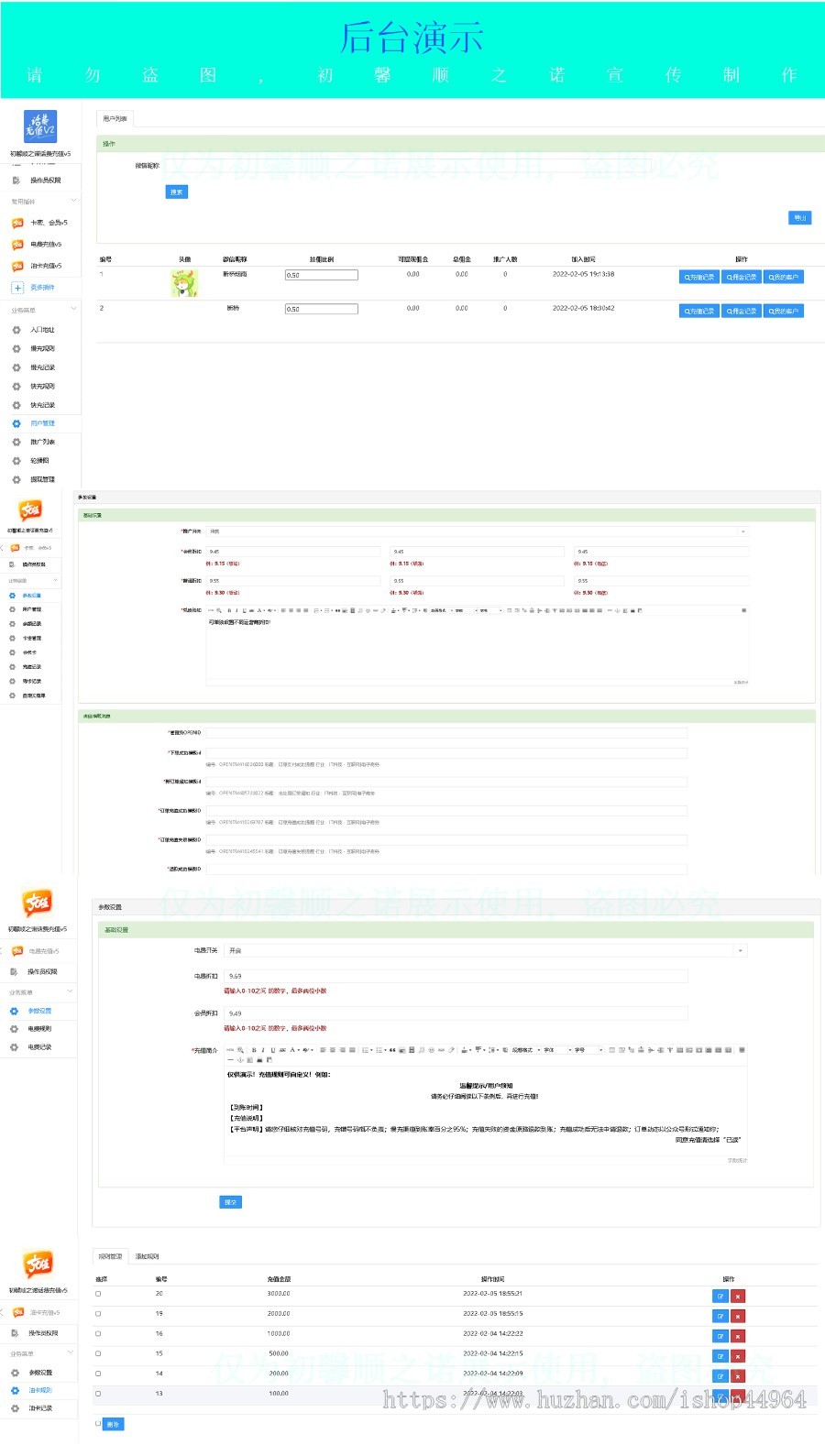Click the 删除 button below rules table
Image resolution: width=825 pixels, height=1456 pixels.
(113, 1424)
